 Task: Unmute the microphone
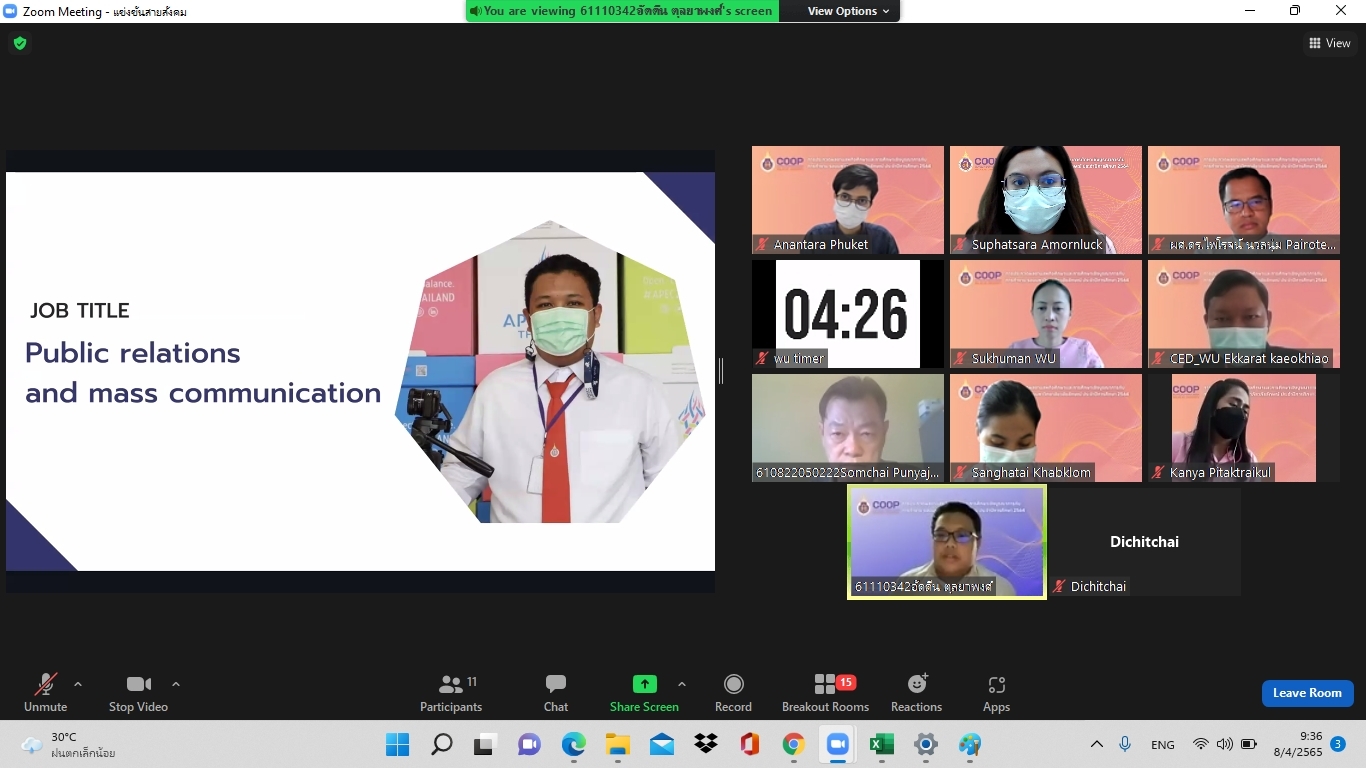[x=46, y=693]
